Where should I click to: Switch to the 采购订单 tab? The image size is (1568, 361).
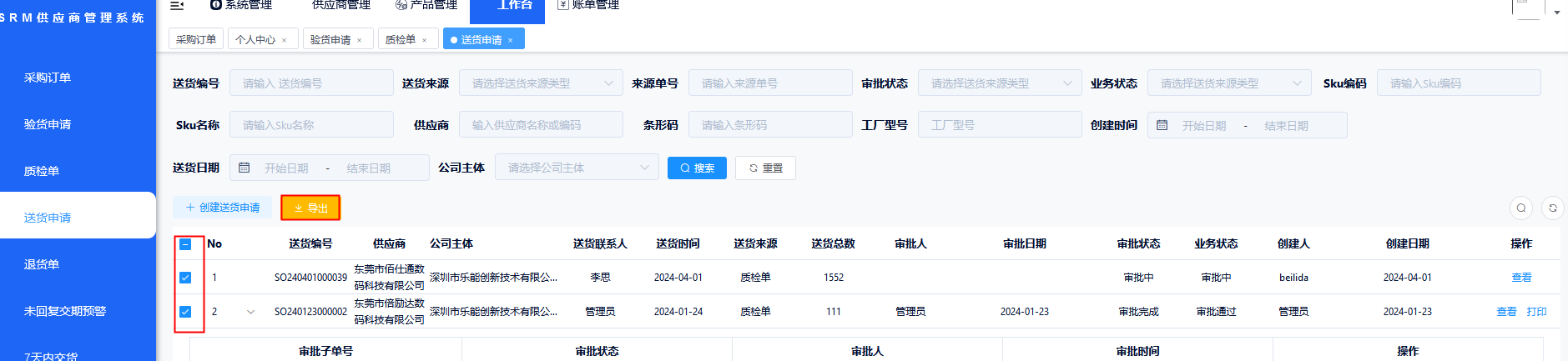(x=196, y=39)
